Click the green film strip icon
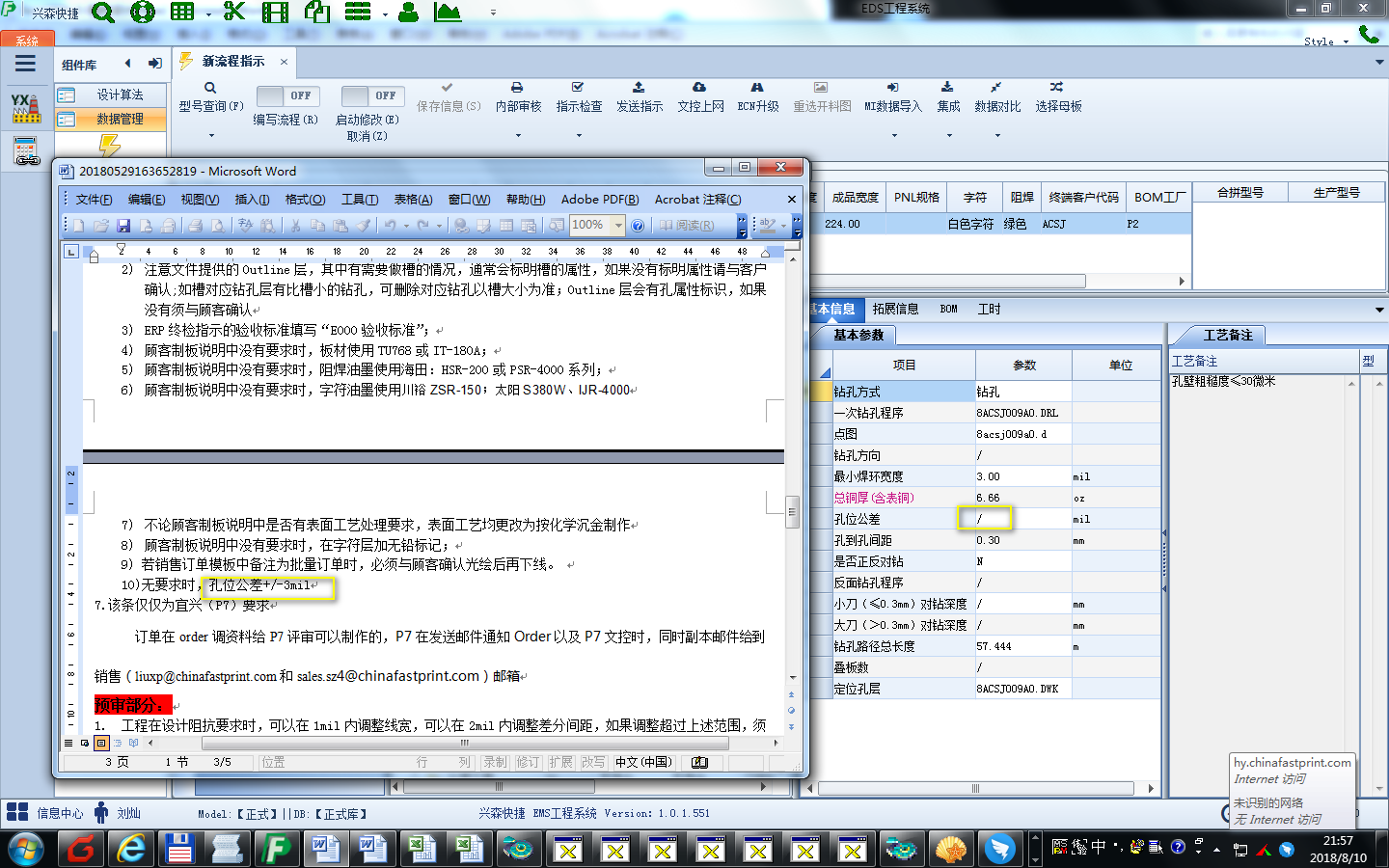Image resolution: width=1389 pixels, height=868 pixels. coord(276,13)
